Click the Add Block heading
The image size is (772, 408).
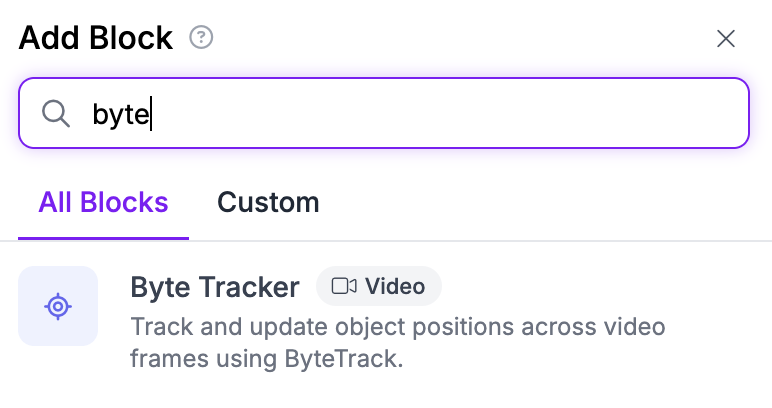(96, 38)
